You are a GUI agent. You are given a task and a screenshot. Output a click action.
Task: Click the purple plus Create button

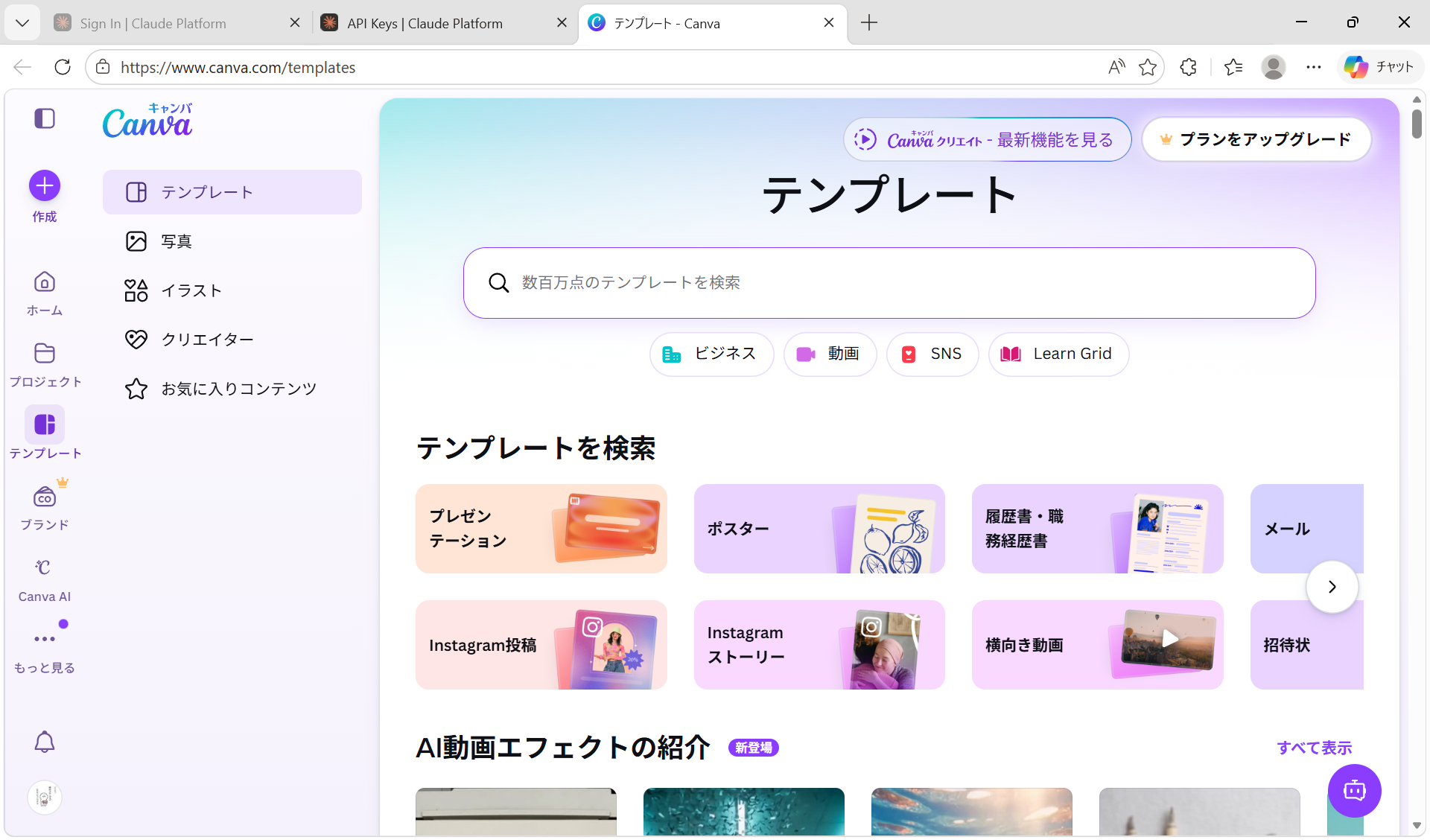[x=45, y=185]
